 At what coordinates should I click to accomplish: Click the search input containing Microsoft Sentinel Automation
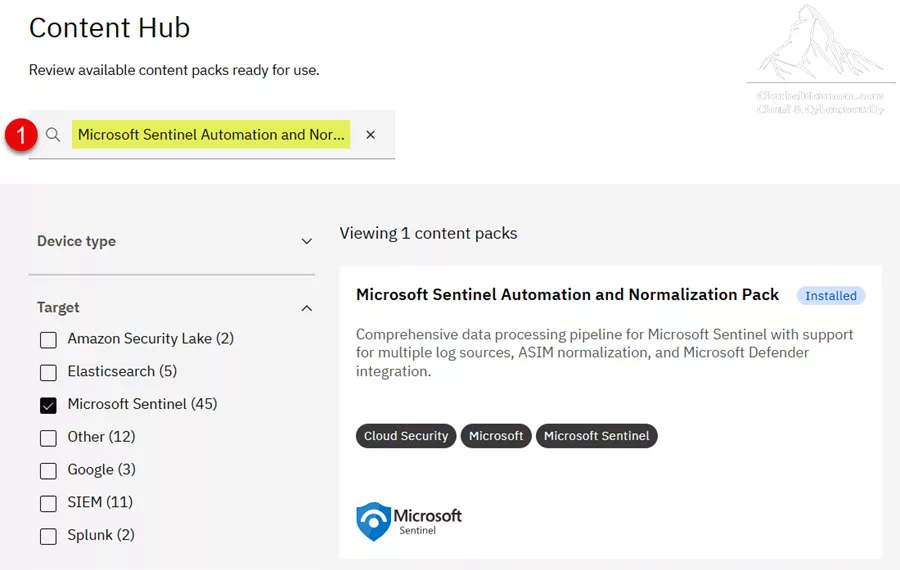click(x=211, y=135)
